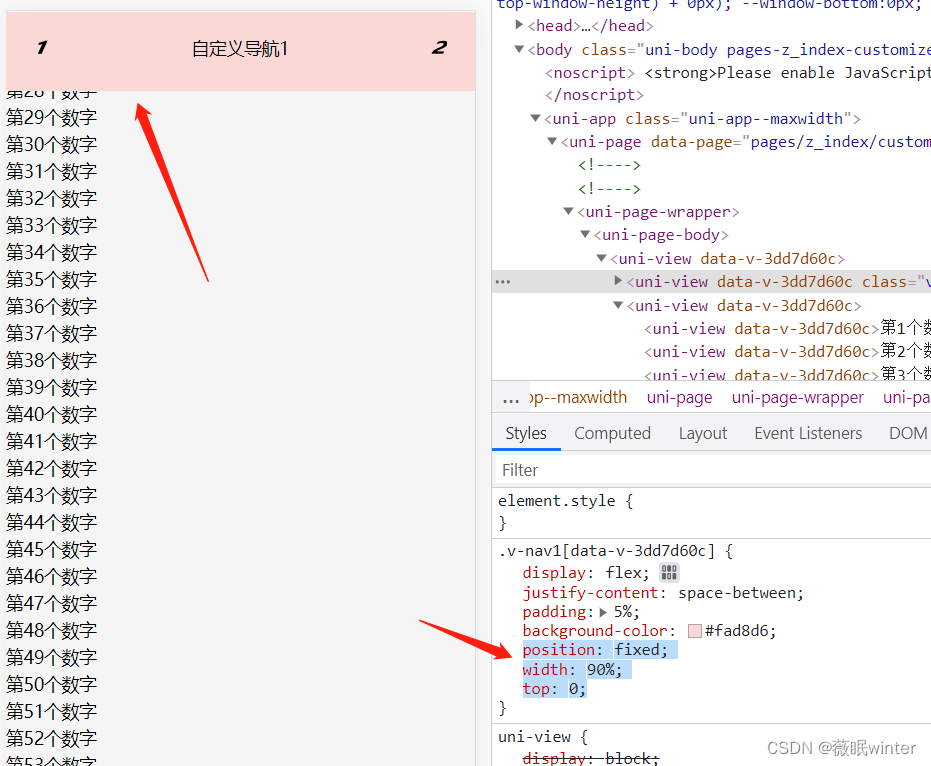Select the 第2个数字 uni-view DOM row

pos(787,352)
